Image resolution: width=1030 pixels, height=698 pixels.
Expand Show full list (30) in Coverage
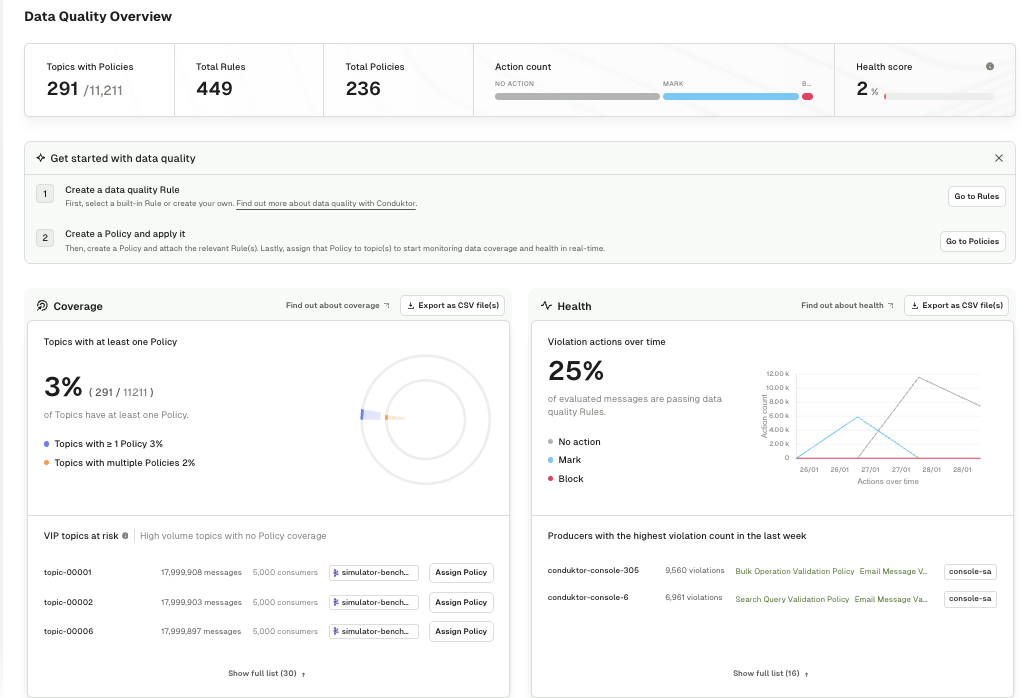pyautogui.click(x=265, y=673)
